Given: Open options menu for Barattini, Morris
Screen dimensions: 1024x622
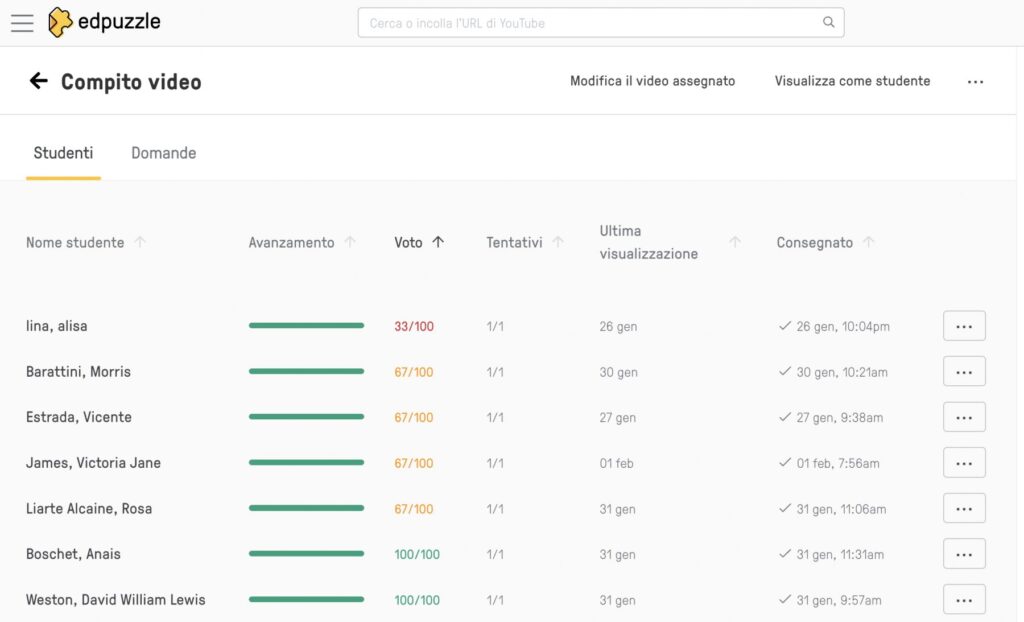Looking at the screenshot, I should point(964,372).
